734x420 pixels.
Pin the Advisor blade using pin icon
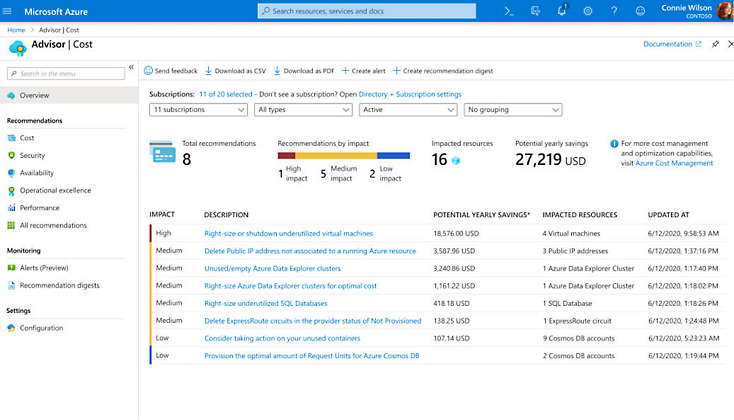click(x=714, y=45)
